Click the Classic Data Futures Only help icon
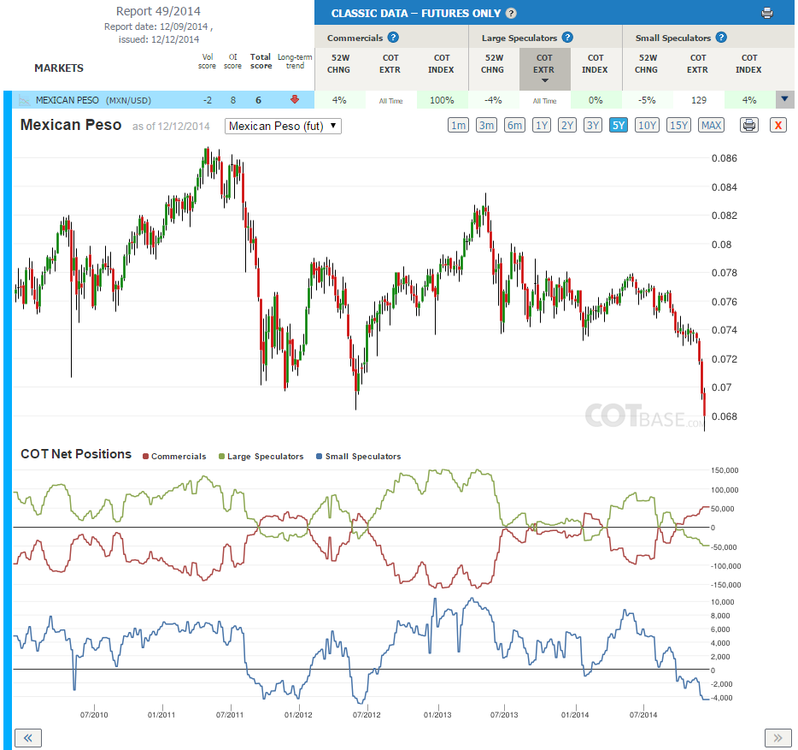Image resolution: width=798 pixels, height=750 pixels. coord(511,13)
